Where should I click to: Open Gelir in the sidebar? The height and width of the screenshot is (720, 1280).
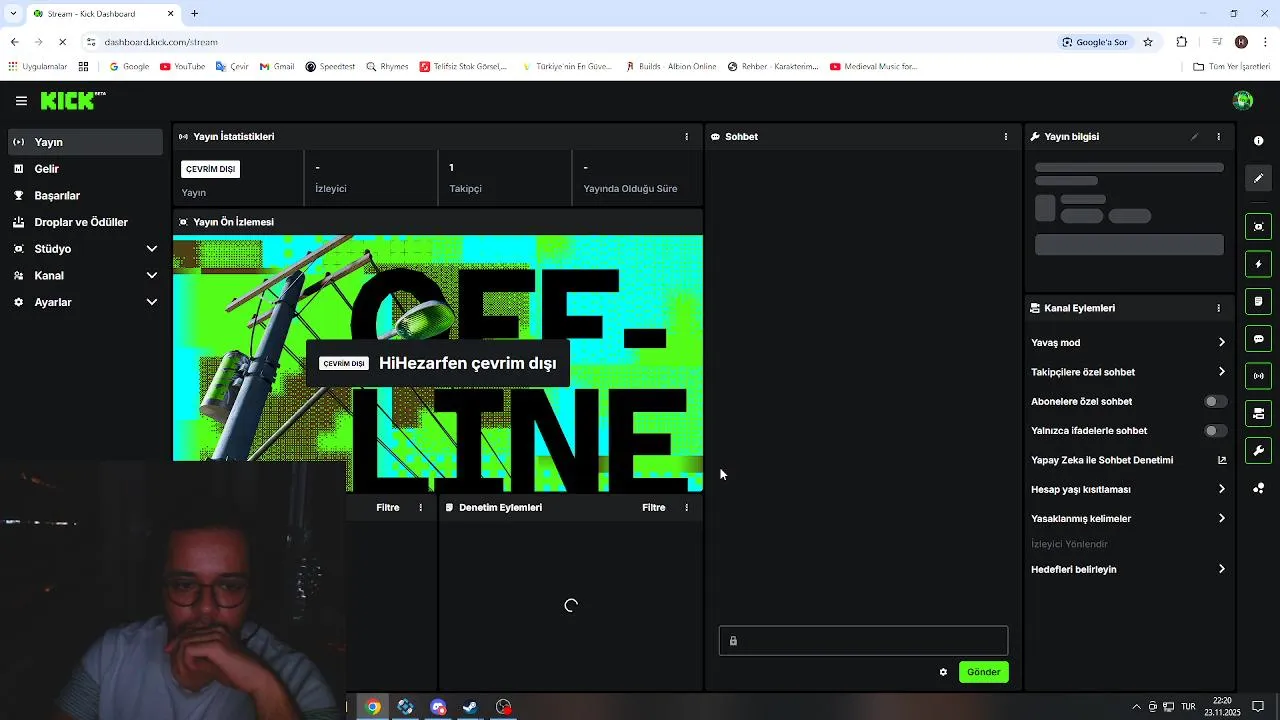pyautogui.click(x=85, y=169)
